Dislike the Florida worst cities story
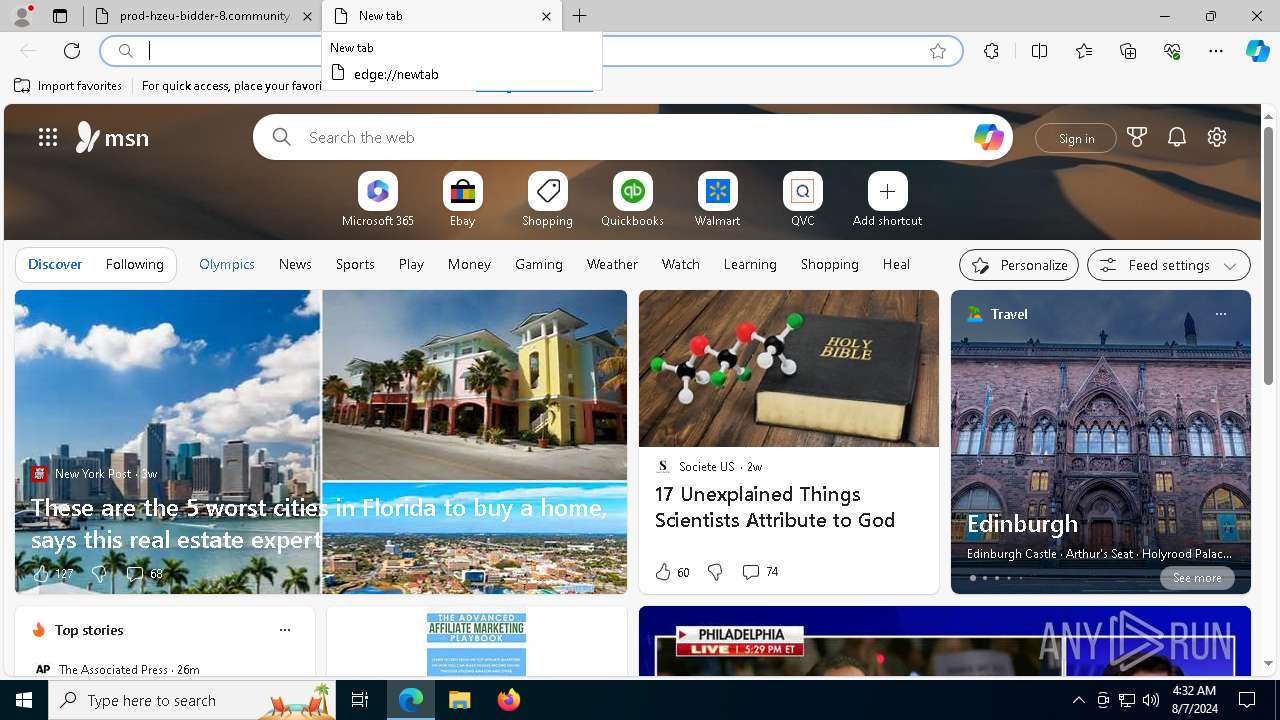Viewport: 1280px width, 720px height. point(99,574)
